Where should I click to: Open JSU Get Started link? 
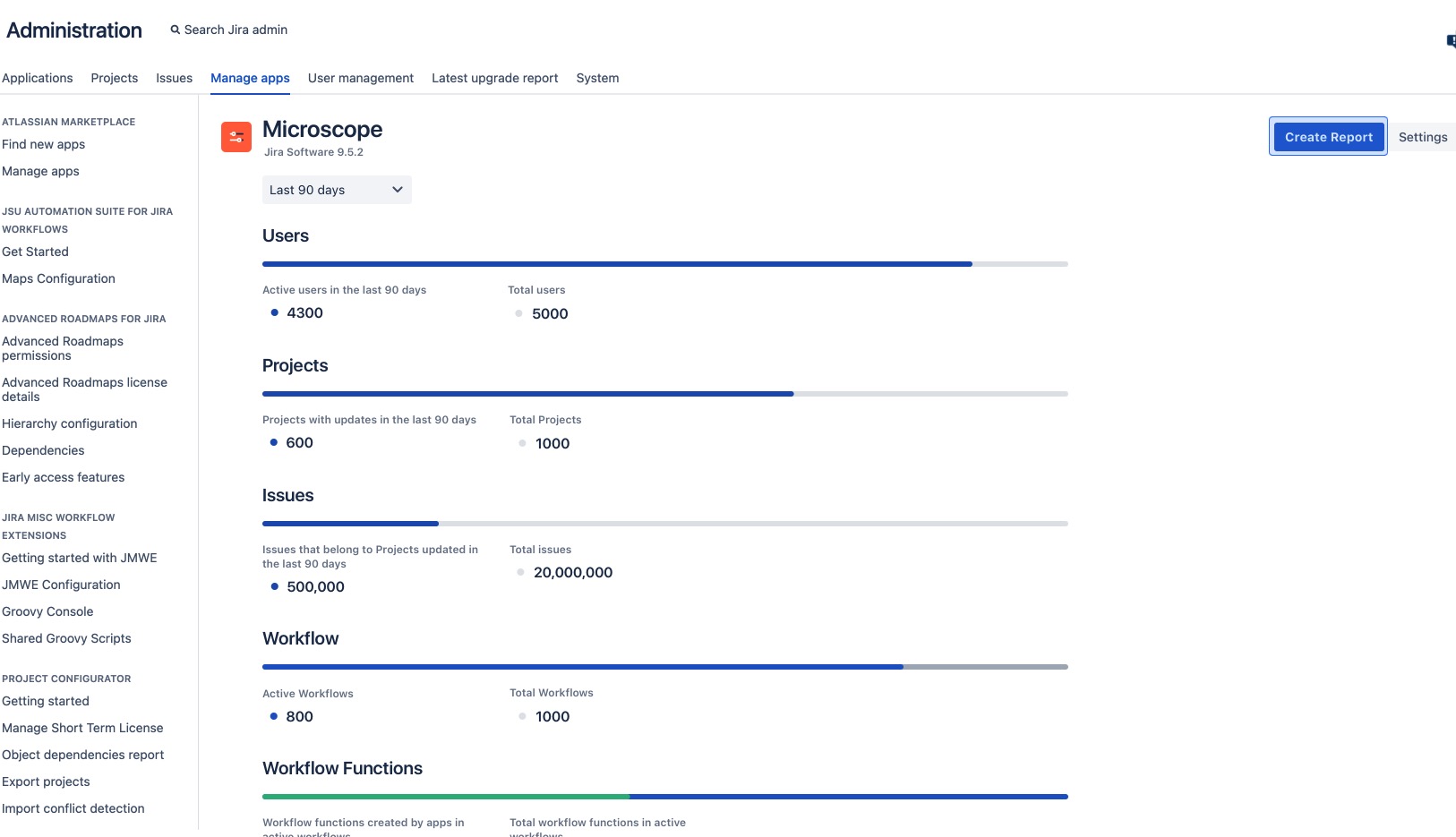35,252
